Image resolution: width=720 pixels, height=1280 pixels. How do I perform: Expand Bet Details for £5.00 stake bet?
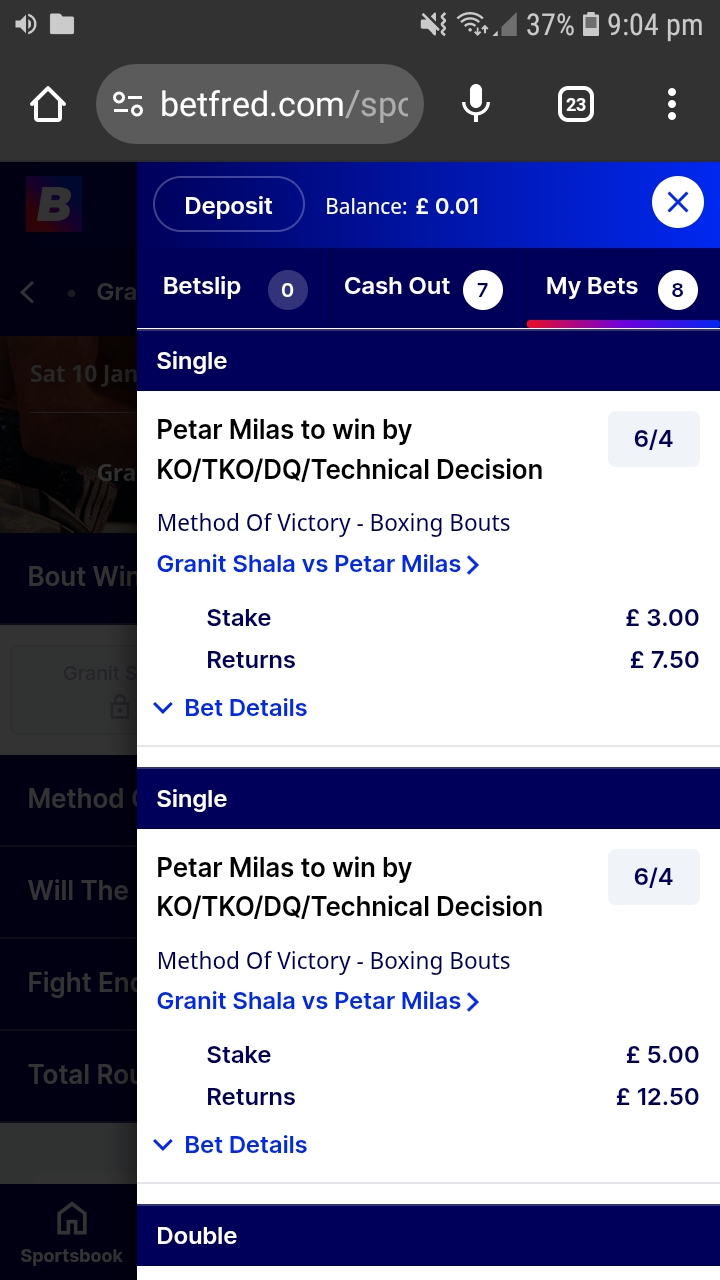231,1145
